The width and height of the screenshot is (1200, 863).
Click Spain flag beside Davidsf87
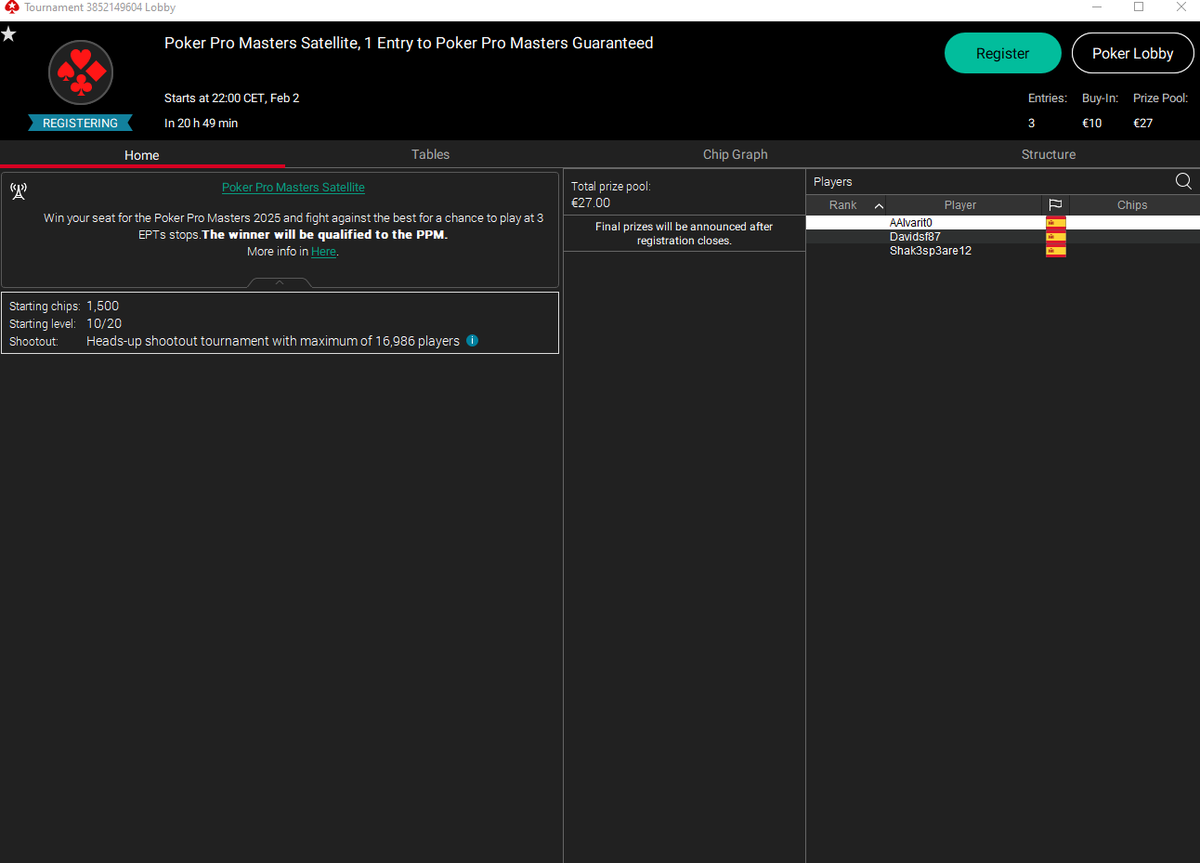(x=1055, y=236)
